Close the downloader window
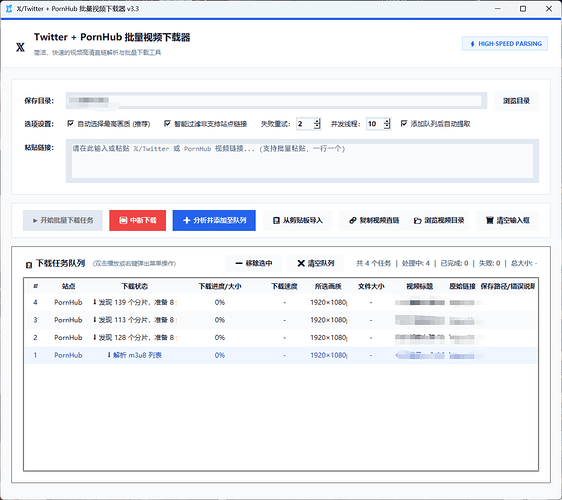Image resolution: width=562 pixels, height=500 pixels. point(549,9)
